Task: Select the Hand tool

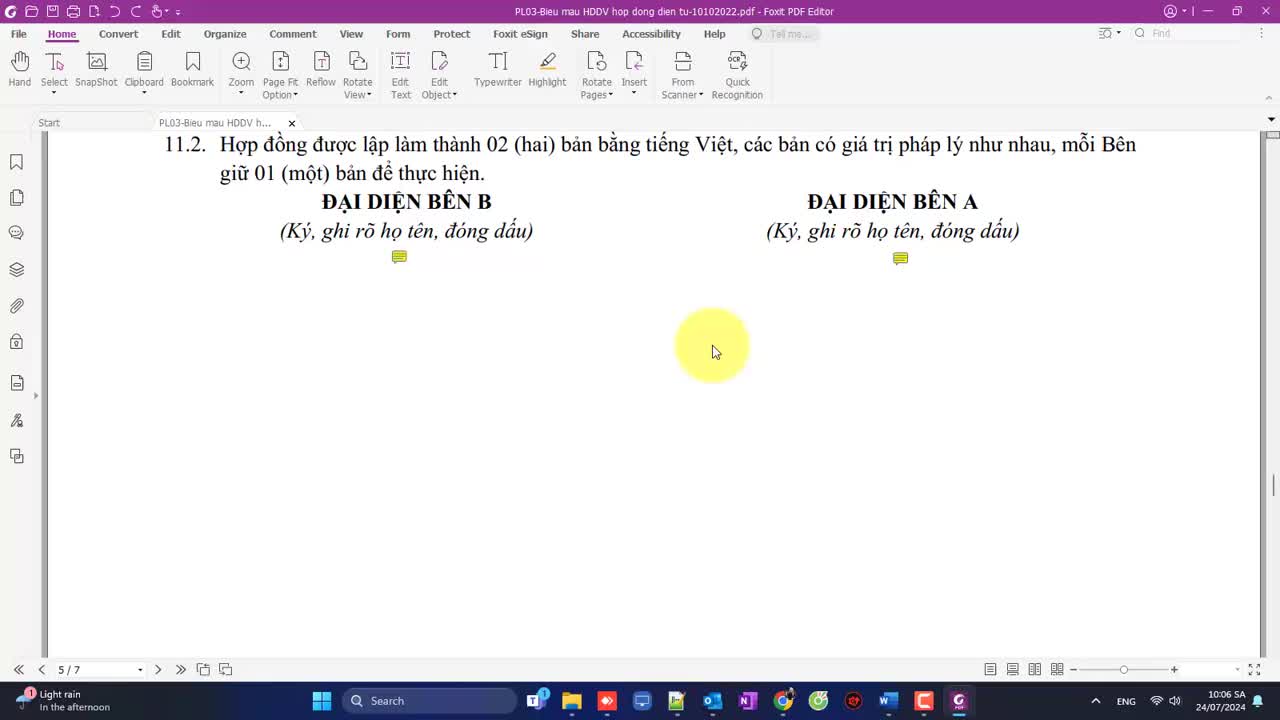Action: pyautogui.click(x=19, y=69)
